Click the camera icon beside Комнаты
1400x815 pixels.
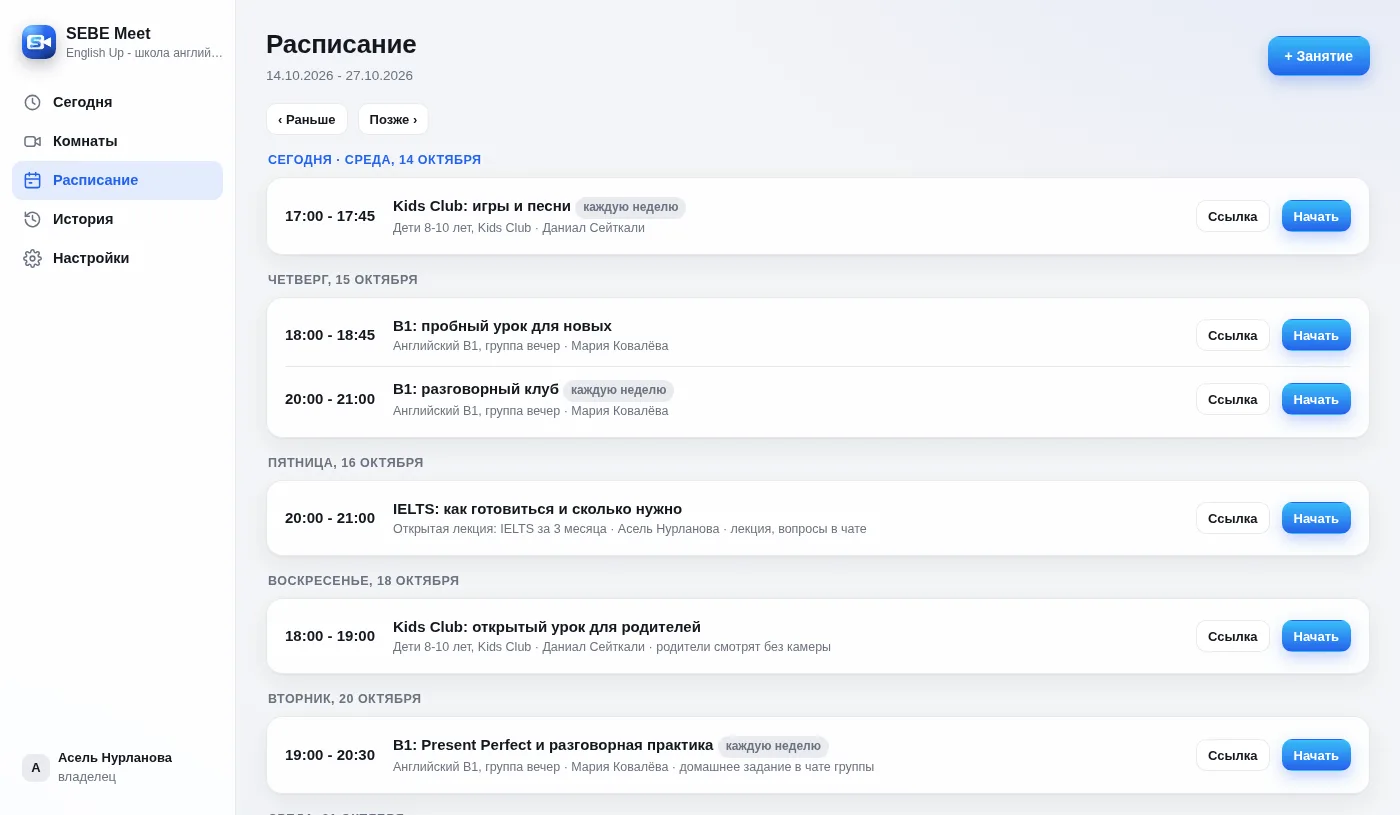pyautogui.click(x=32, y=141)
